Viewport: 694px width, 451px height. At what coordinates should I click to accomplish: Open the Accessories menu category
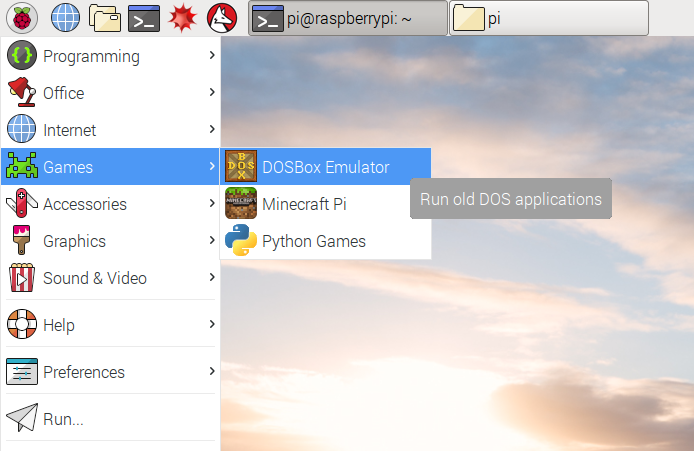pyautogui.click(x=110, y=204)
